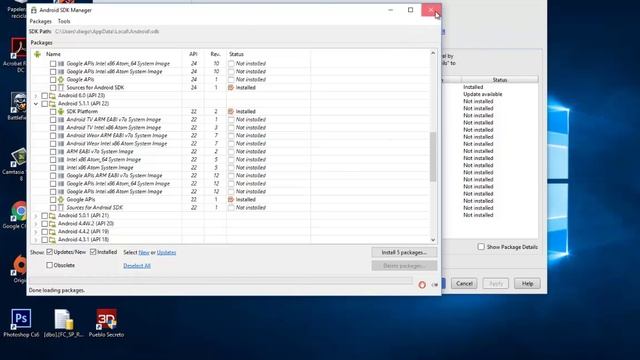The height and width of the screenshot is (360, 640).
Task: Toggle the Installed filter checkbox
Action: pos(93,252)
